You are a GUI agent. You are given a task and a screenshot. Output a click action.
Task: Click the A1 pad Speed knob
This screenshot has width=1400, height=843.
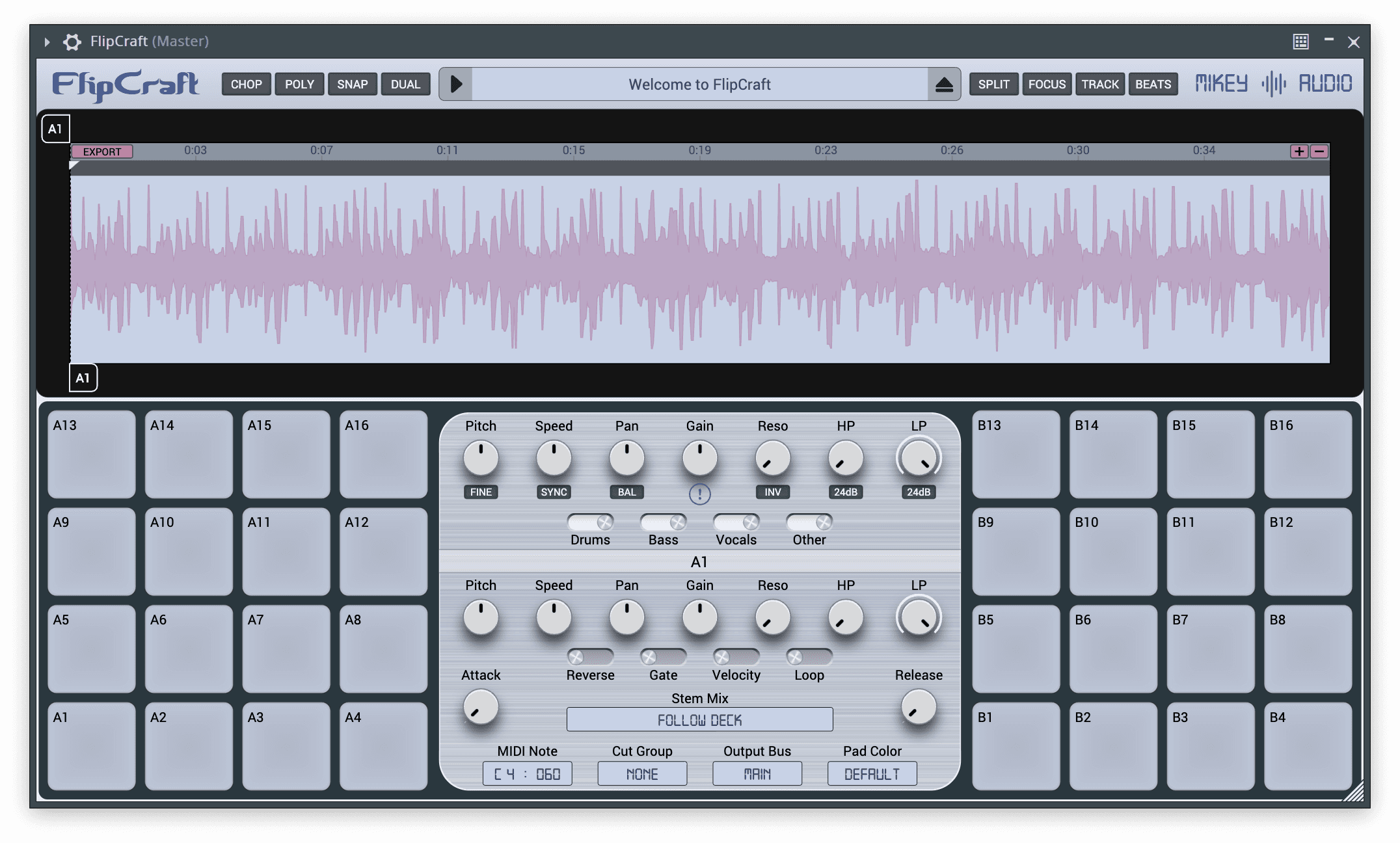click(554, 617)
